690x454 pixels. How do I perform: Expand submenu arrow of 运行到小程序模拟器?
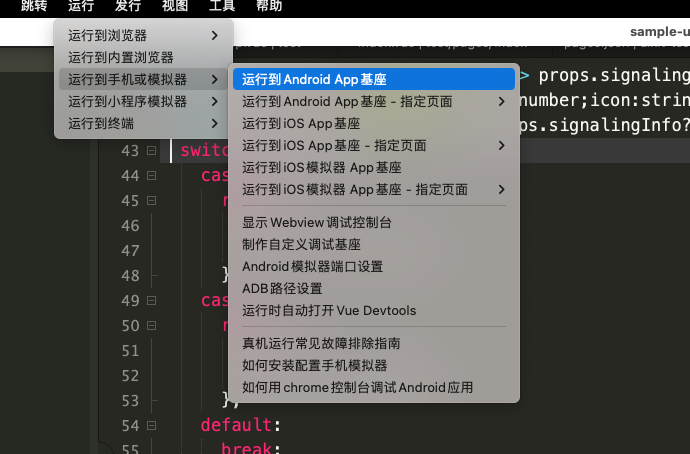point(215,101)
